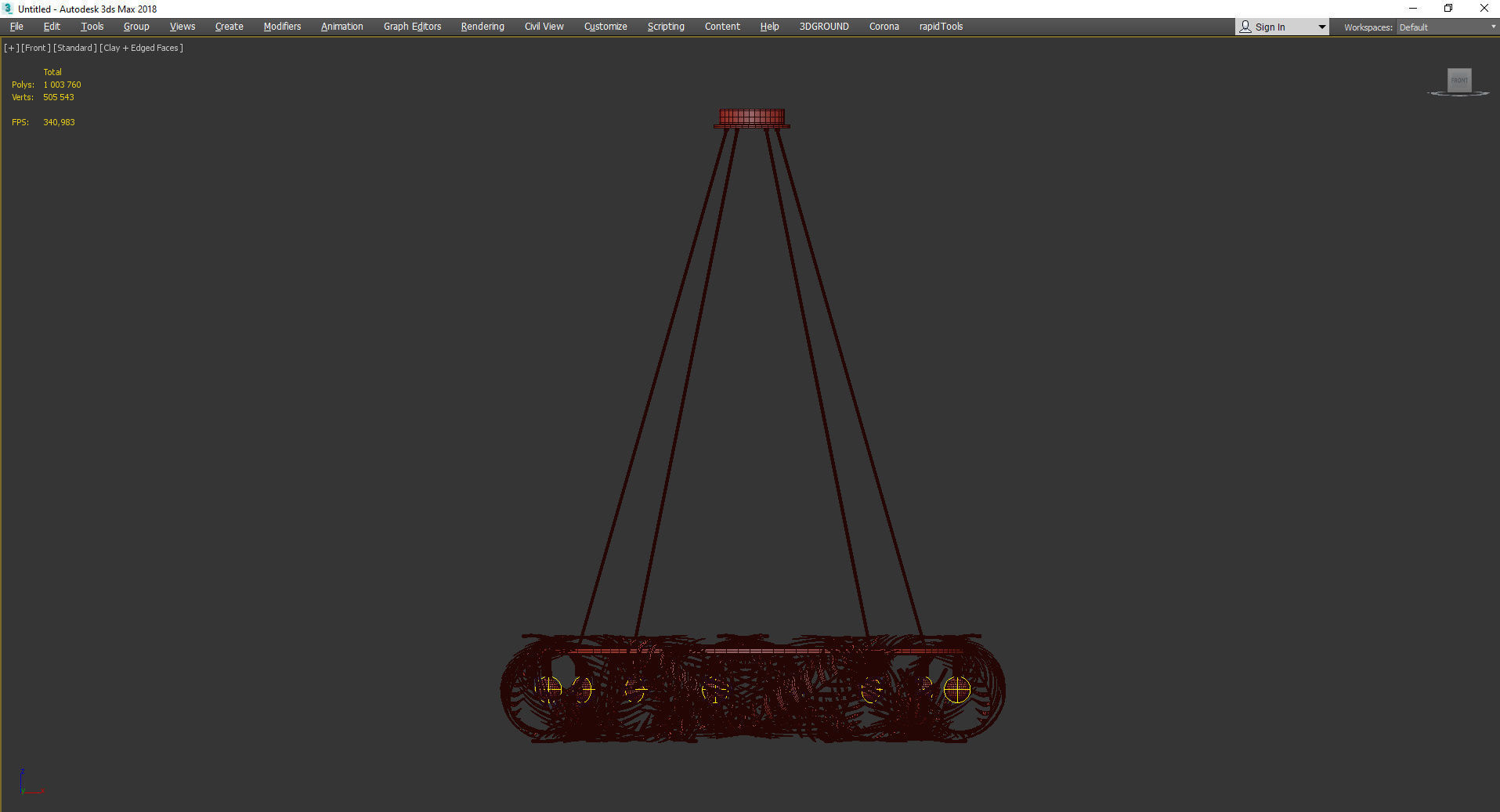This screenshot has width=1500, height=812.
Task: Click the rightmost yellow light gizmo in chandelier
Action: 957,690
